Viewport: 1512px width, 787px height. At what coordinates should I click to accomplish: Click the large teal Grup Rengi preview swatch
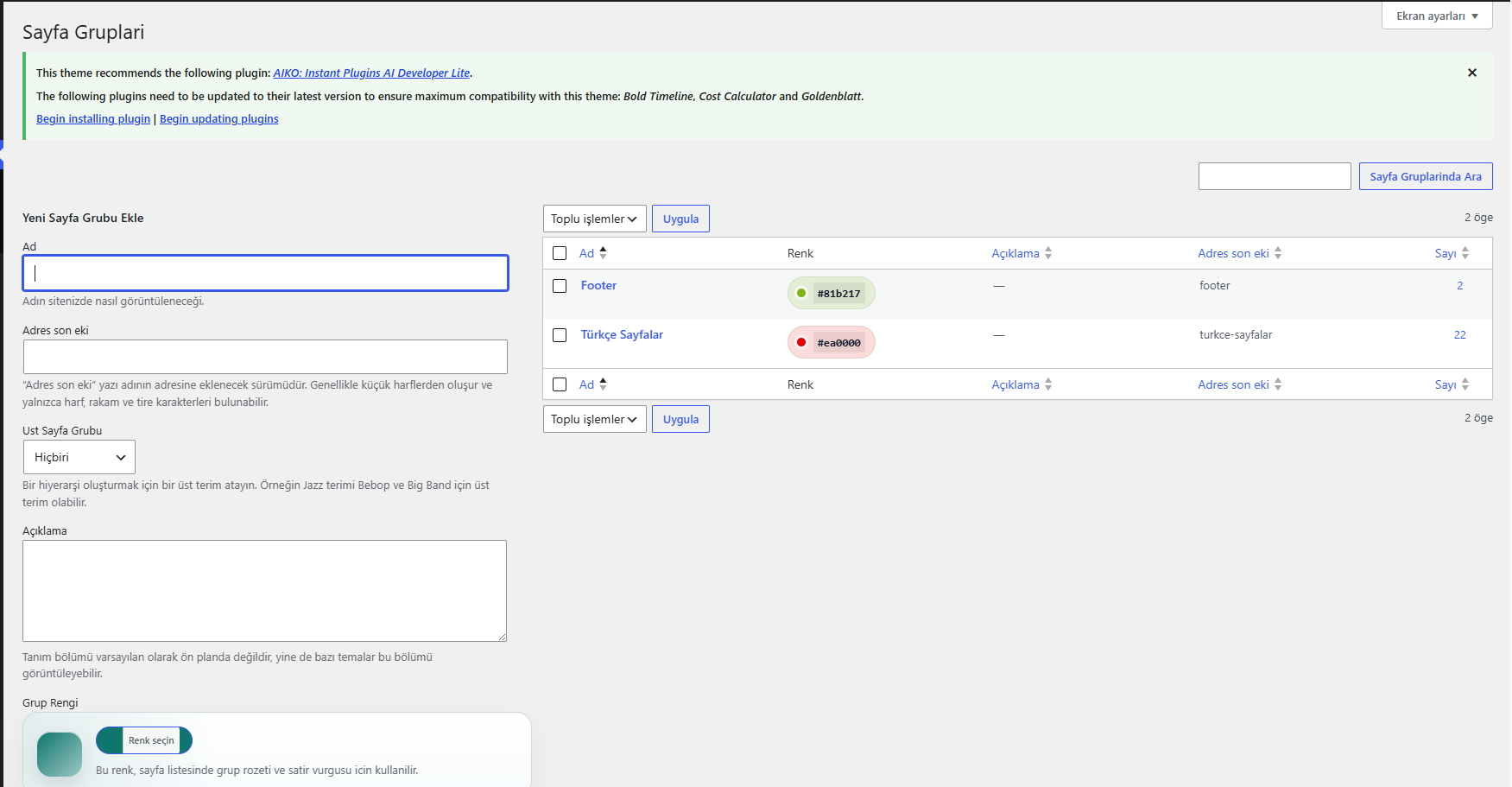pos(60,754)
